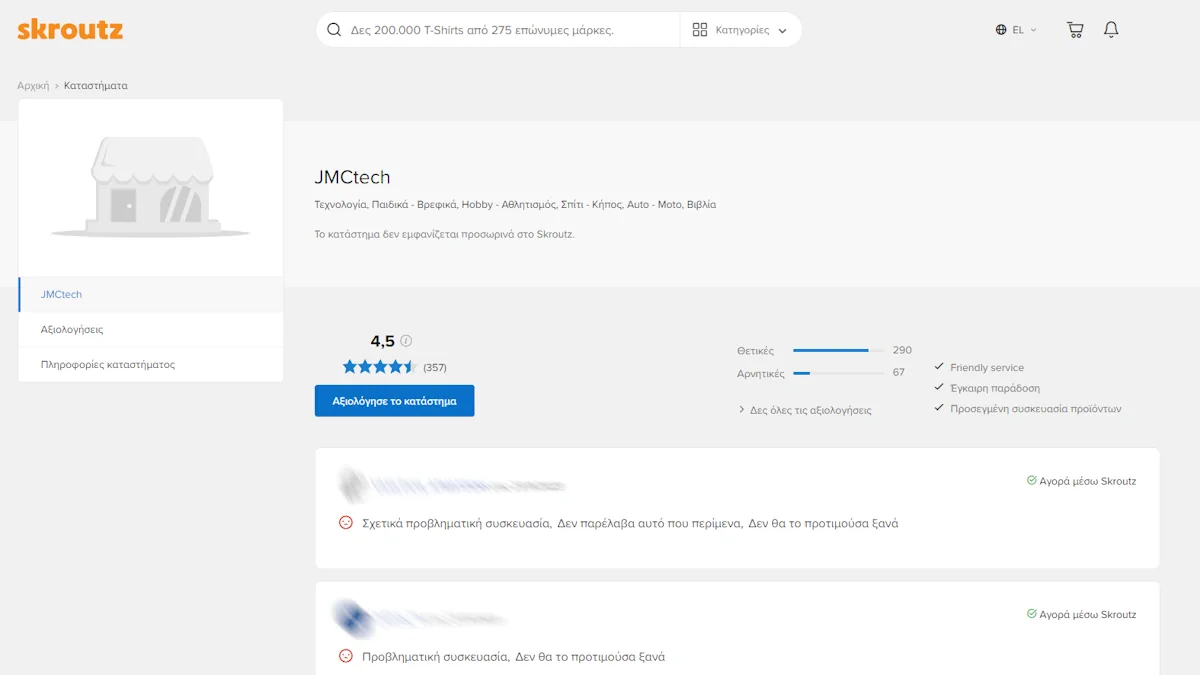The height and width of the screenshot is (675, 1200).
Task: Open the shopping cart
Action: pos(1075,30)
